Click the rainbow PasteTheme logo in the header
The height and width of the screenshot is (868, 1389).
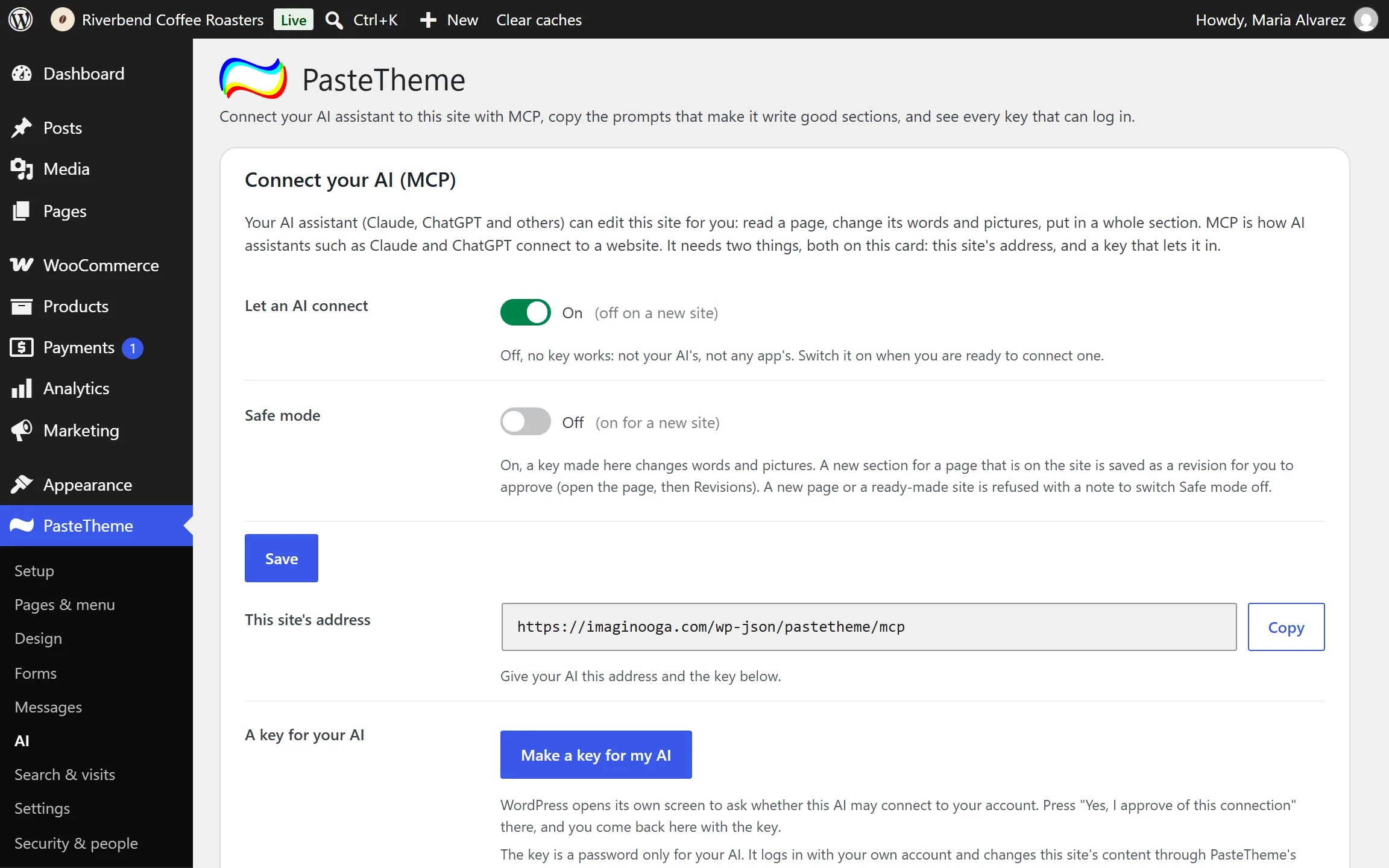(x=253, y=78)
